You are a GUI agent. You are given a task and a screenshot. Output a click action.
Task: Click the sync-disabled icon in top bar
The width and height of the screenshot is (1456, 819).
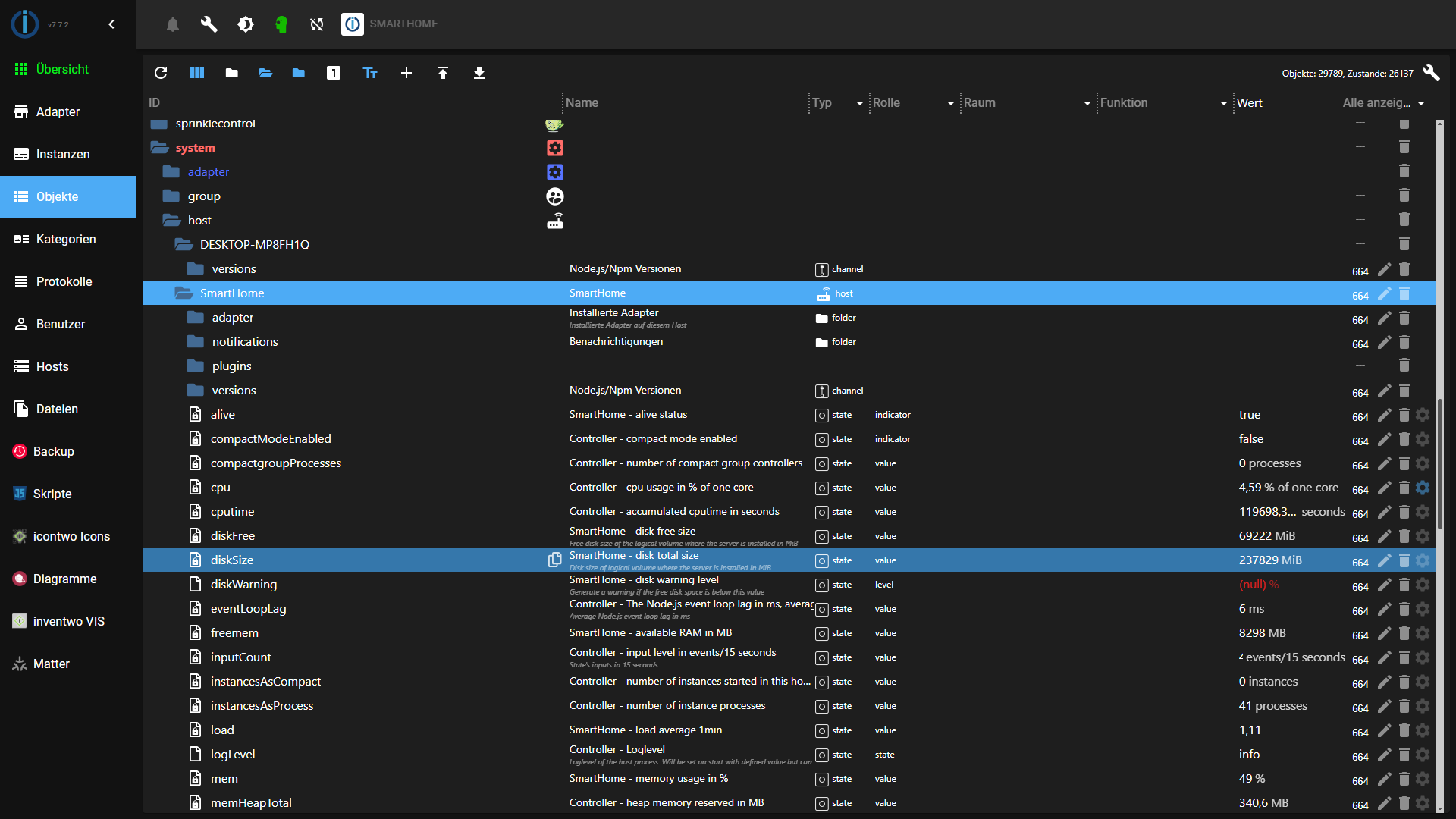tap(317, 24)
